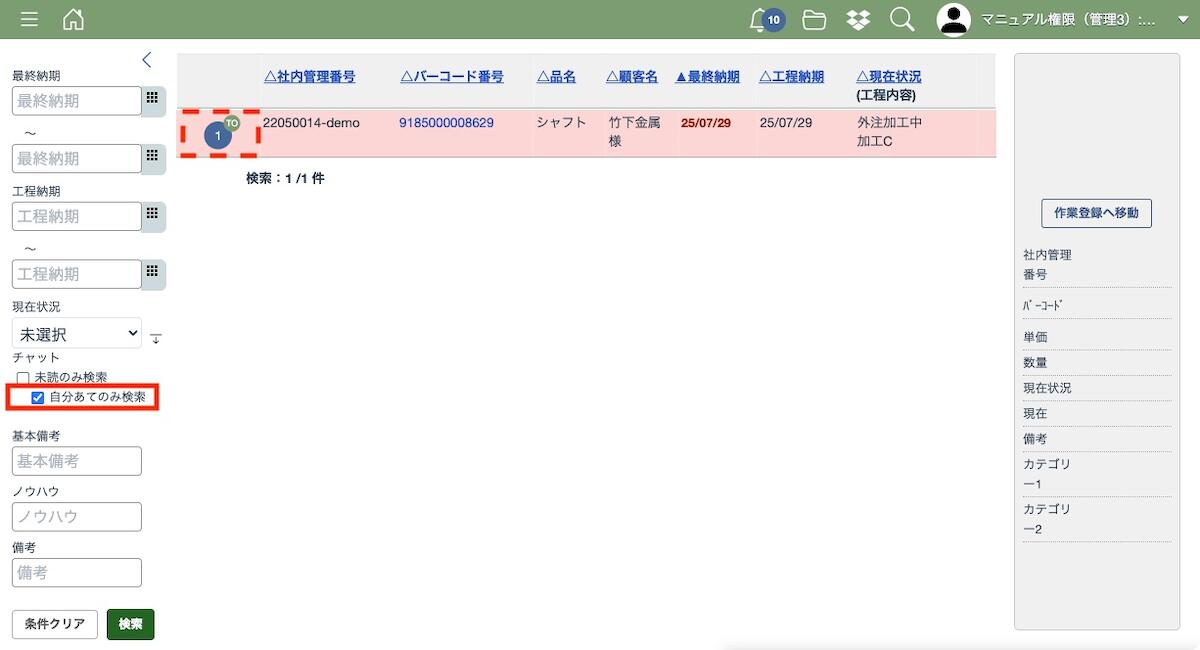Expand the 現在状況 dropdown
The width and height of the screenshot is (1200, 650).
[77, 334]
